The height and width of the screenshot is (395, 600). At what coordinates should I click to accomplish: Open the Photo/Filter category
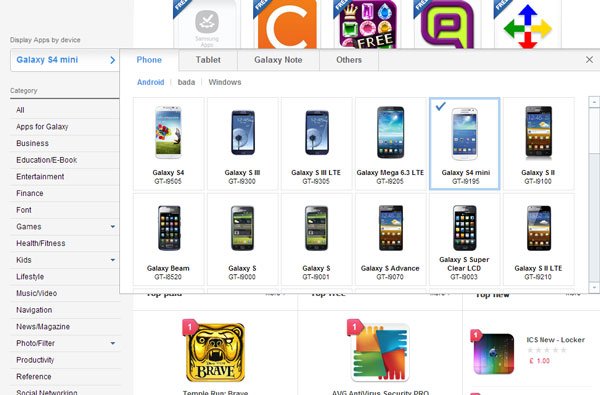[36, 343]
